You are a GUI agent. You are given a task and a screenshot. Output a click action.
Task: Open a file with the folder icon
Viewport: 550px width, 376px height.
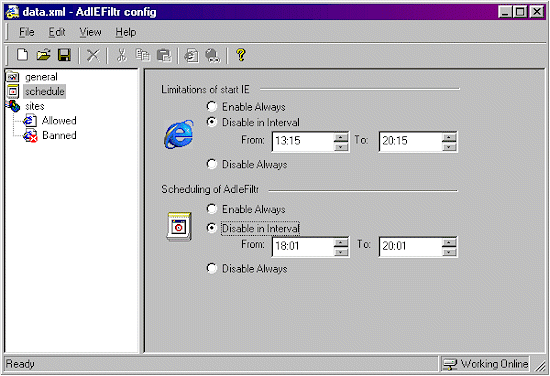tap(44, 55)
